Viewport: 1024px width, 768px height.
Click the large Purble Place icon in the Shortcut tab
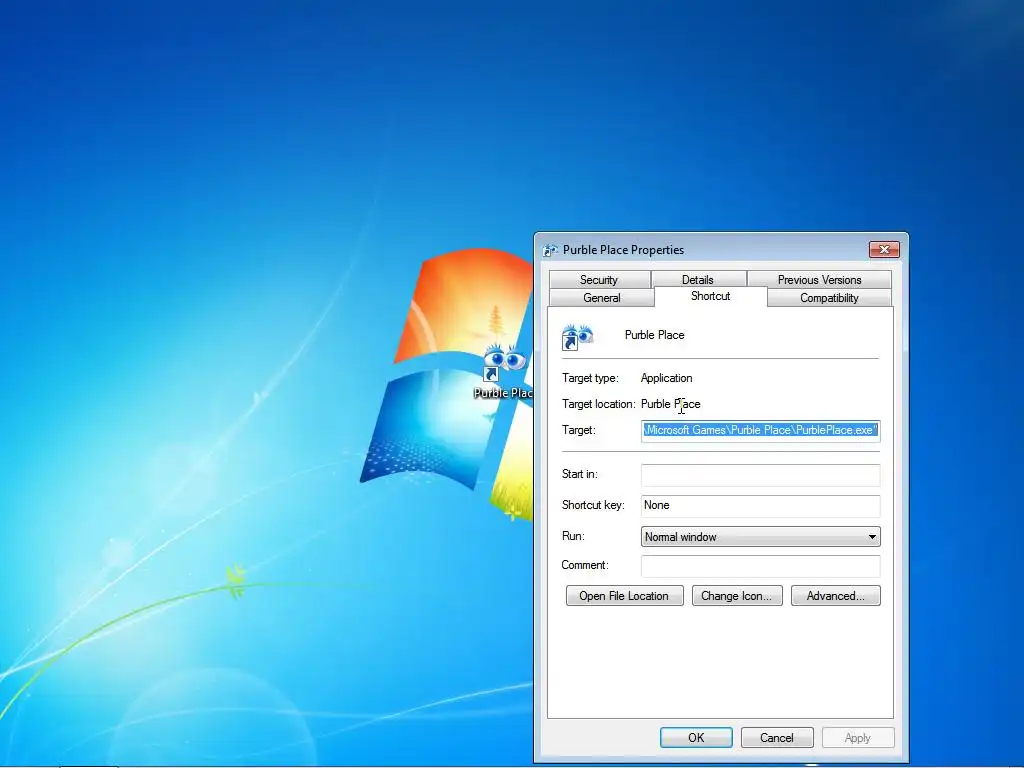tap(577, 337)
